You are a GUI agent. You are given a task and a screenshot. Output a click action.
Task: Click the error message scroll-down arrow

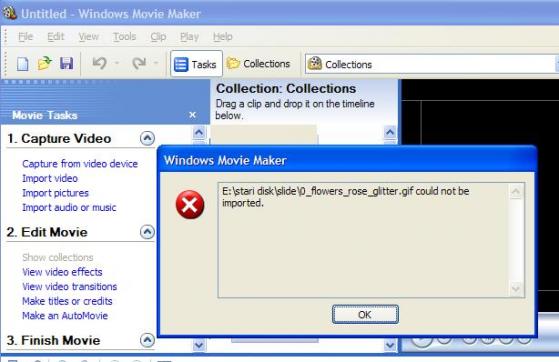point(516,288)
